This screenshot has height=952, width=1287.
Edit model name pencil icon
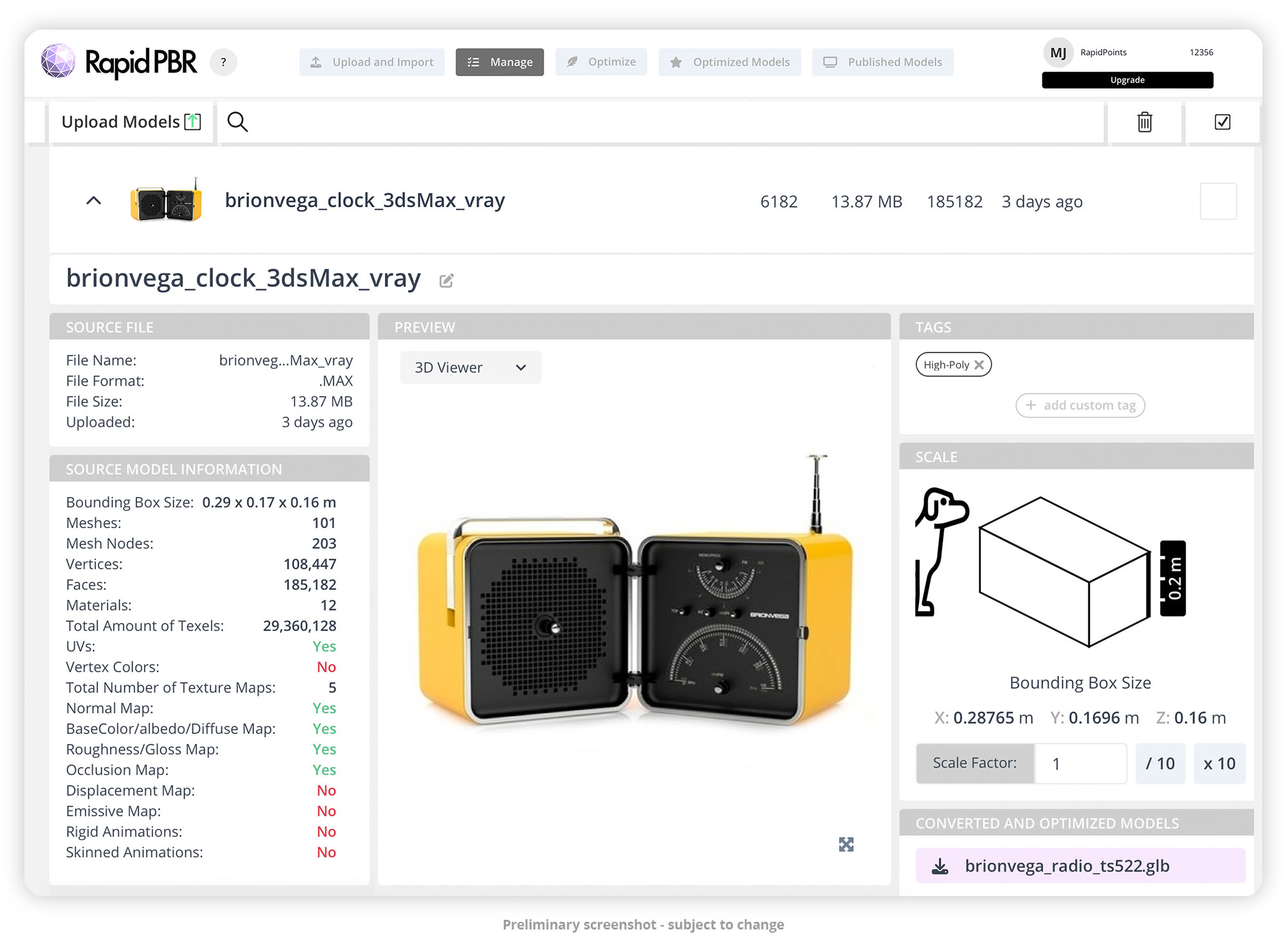point(447,280)
